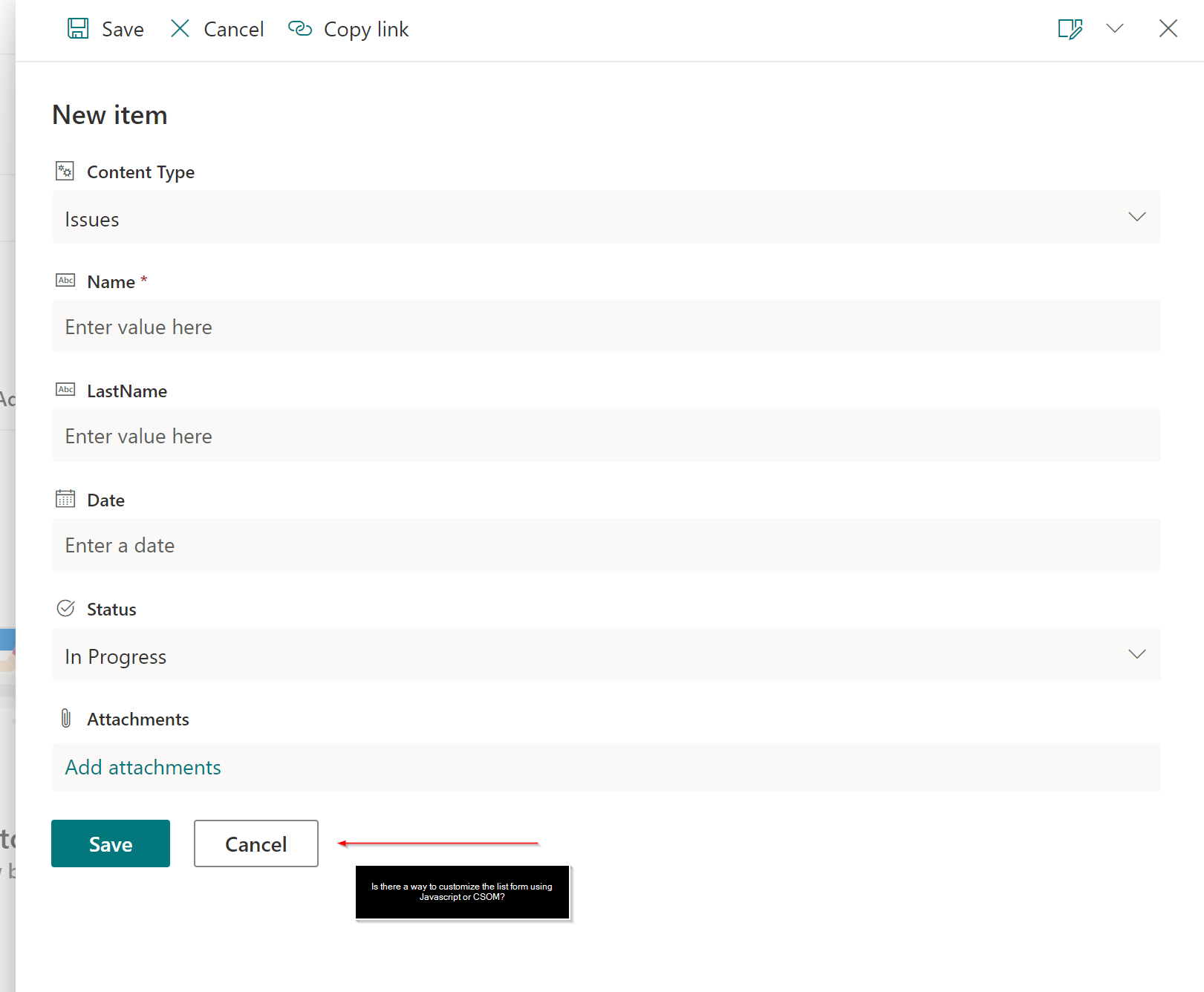Click the Copy link chain icon
Viewport: 1204px width, 992px height.
[x=300, y=28]
